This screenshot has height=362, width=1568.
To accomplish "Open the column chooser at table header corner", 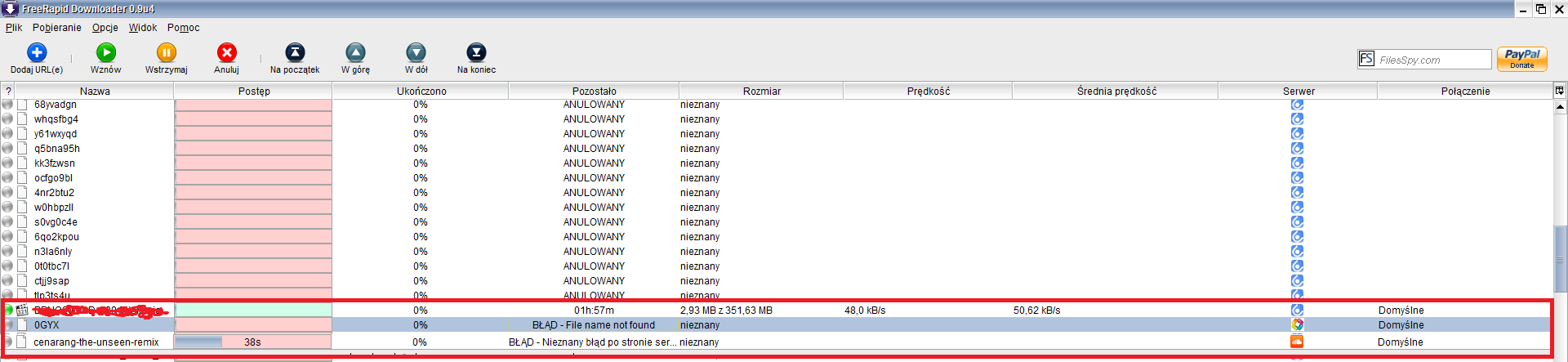I will tap(1559, 91).
